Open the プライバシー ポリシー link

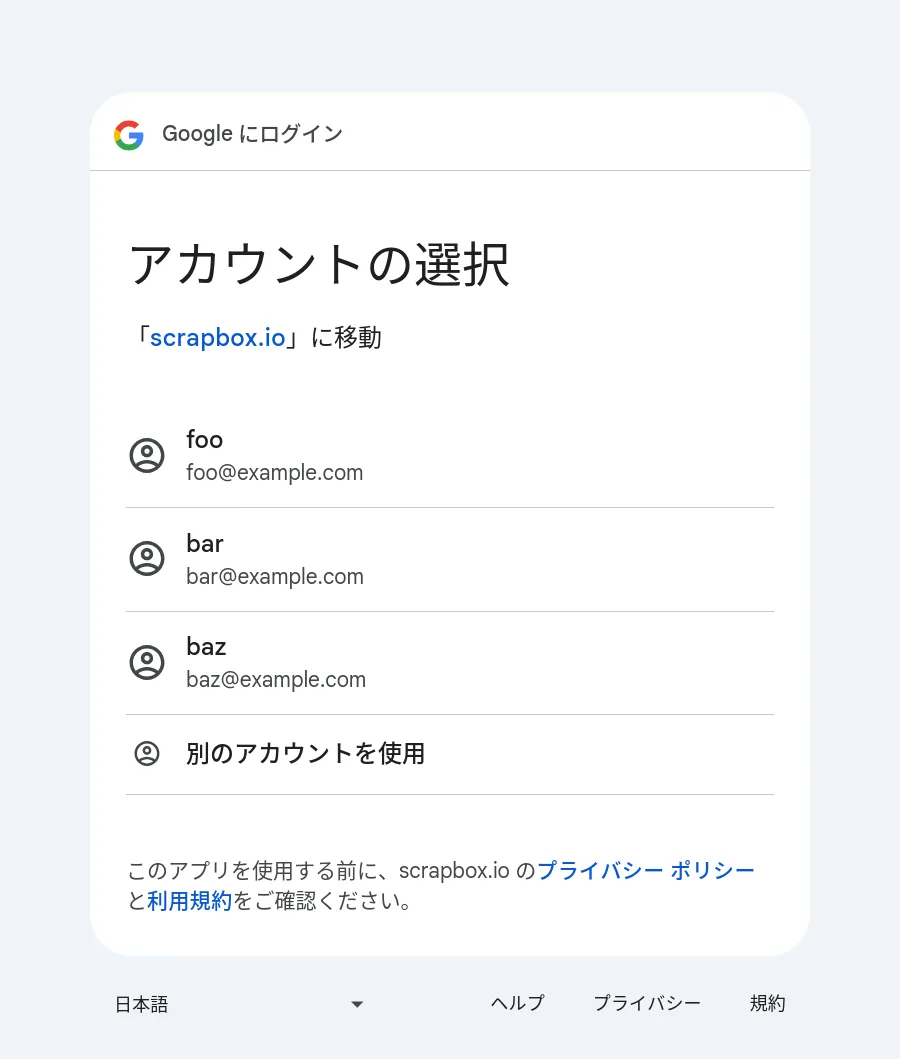coord(646,870)
